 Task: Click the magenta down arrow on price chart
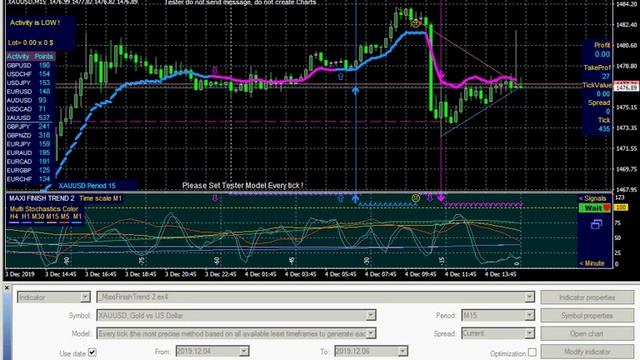pos(441,77)
